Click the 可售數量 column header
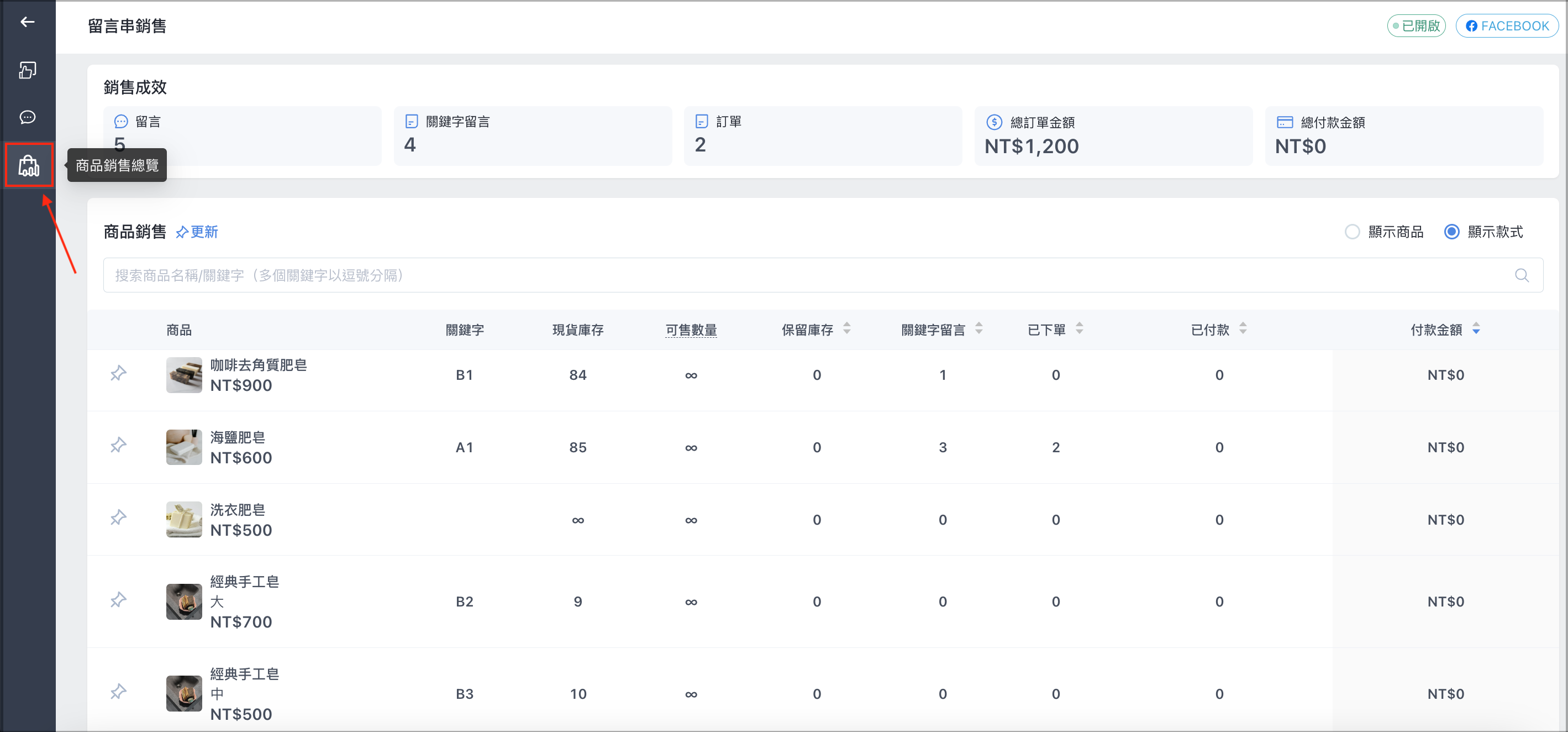 [x=691, y=330]
